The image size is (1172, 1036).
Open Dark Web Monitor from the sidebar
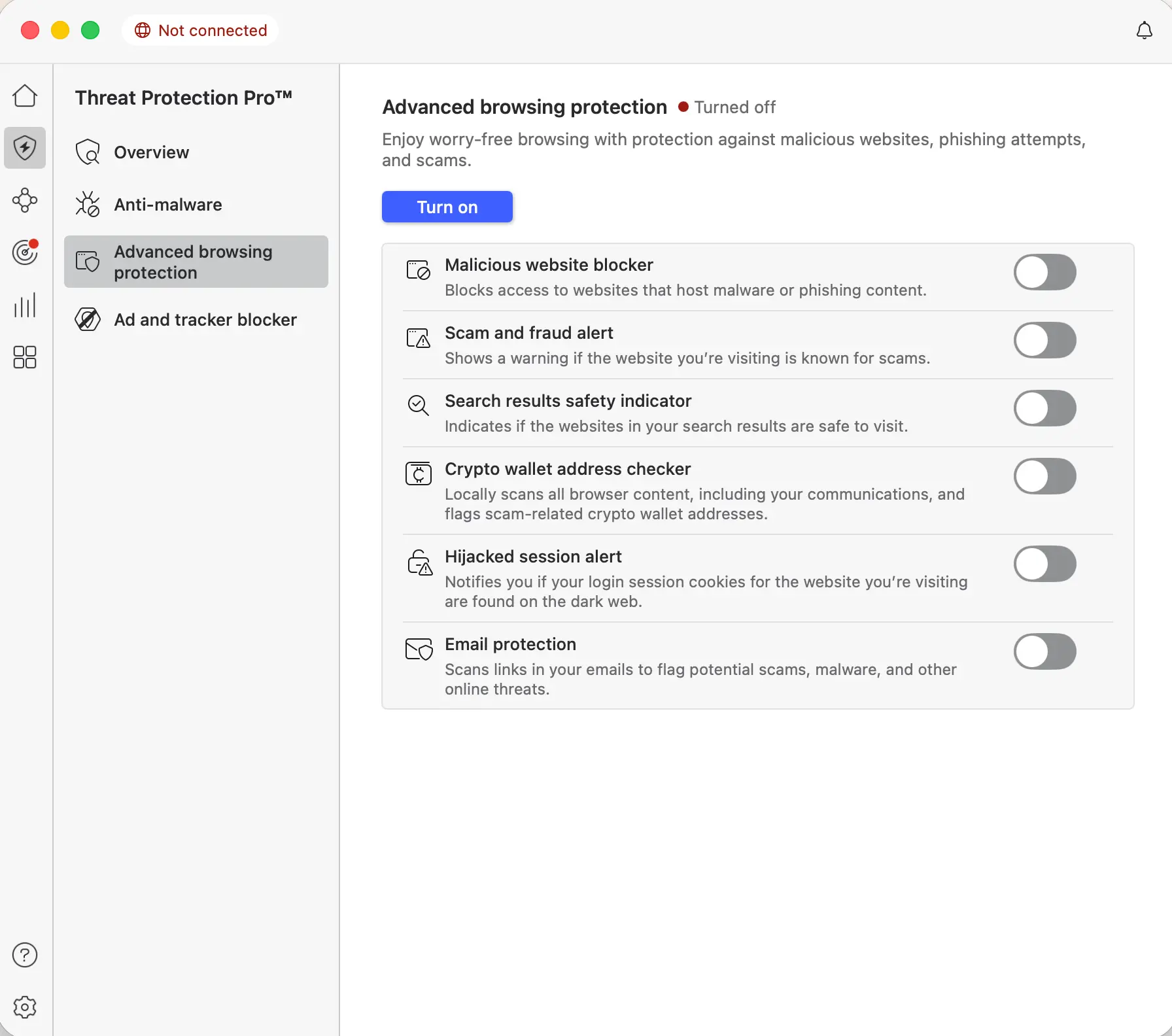24,252
